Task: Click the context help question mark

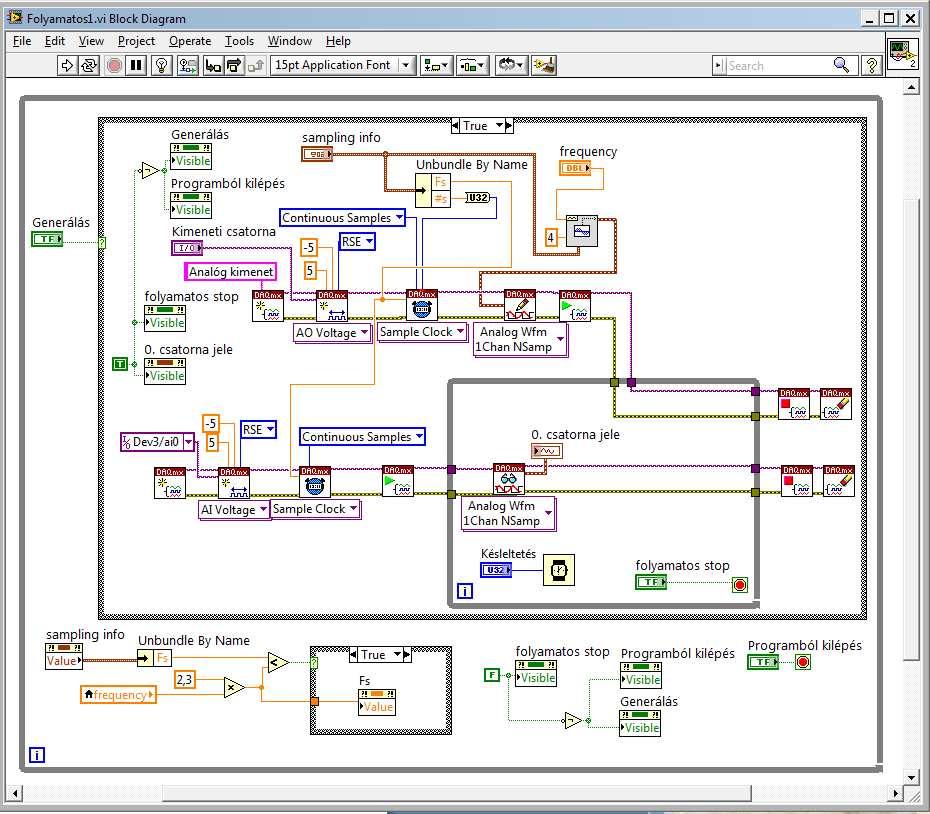Action: [871, 65]
